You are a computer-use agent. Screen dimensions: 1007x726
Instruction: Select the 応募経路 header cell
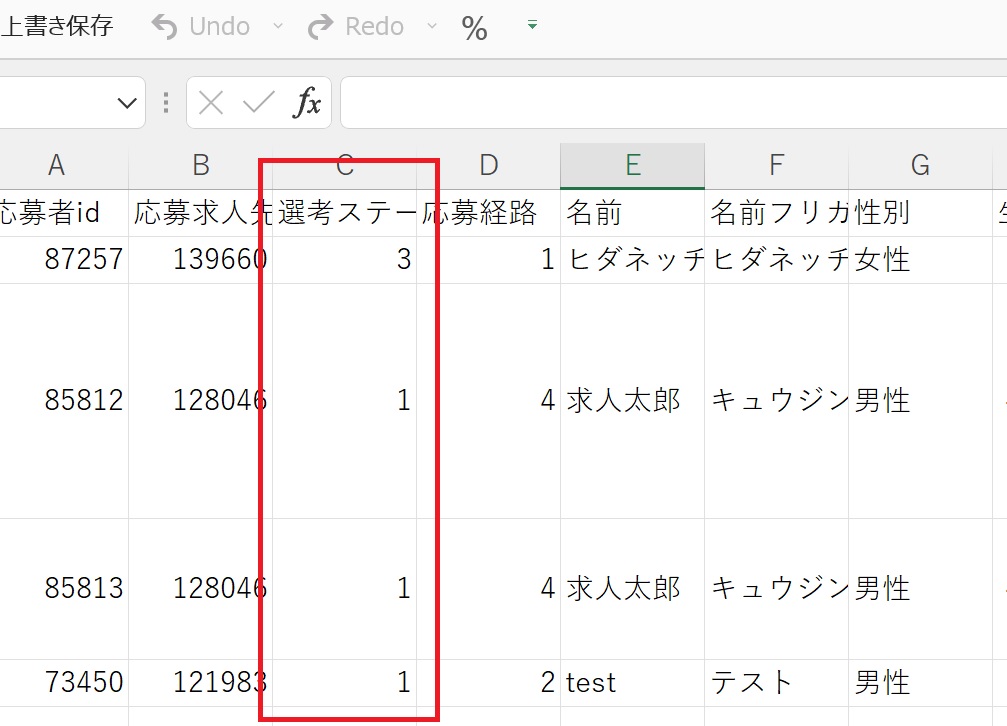click(487, 212)
